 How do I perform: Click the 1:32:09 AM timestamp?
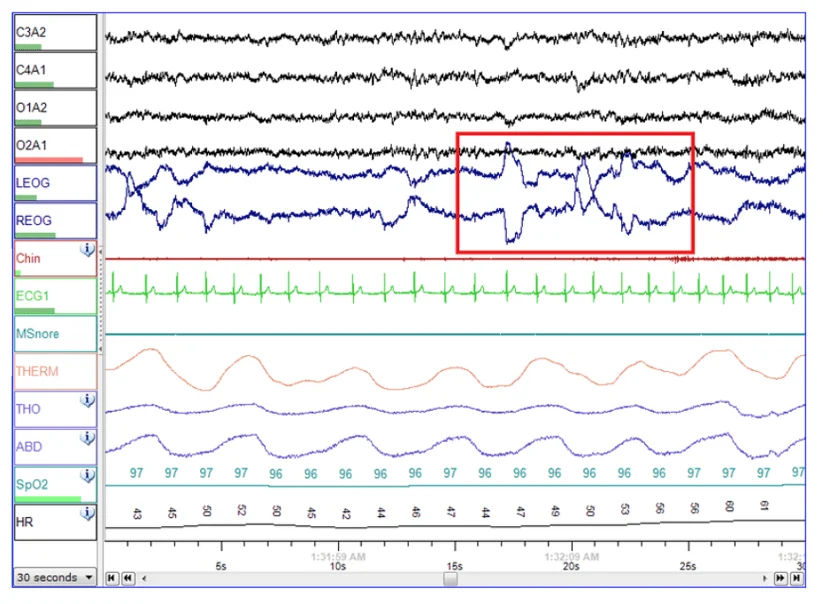point(572,557)
